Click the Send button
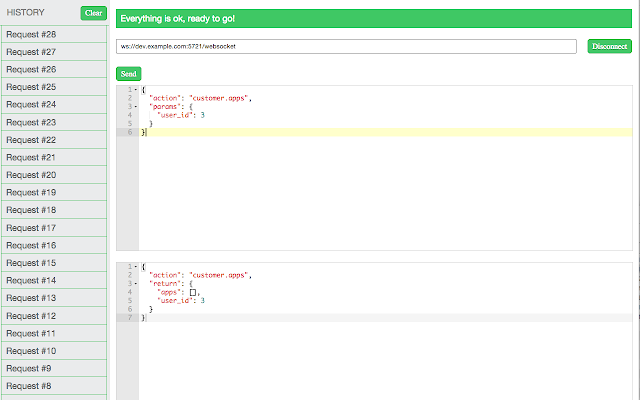 pos(129,74)
